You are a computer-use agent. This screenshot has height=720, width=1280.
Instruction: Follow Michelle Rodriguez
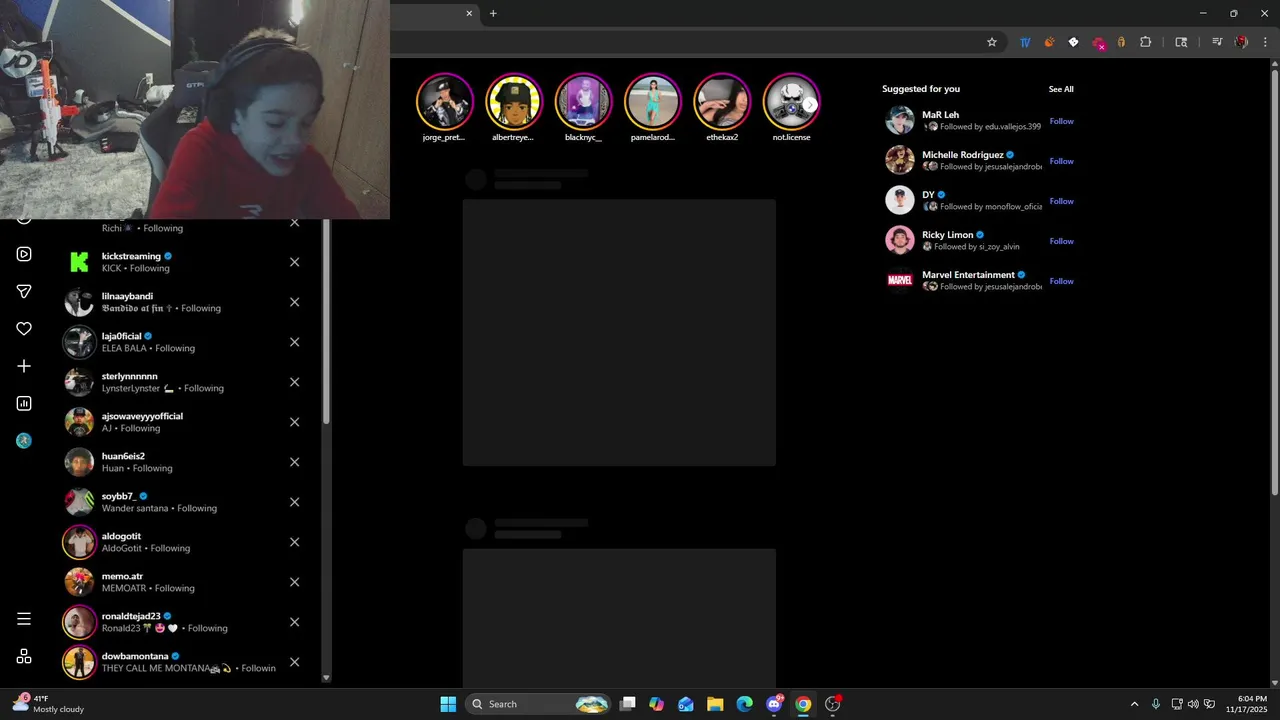pos(1061,161)
